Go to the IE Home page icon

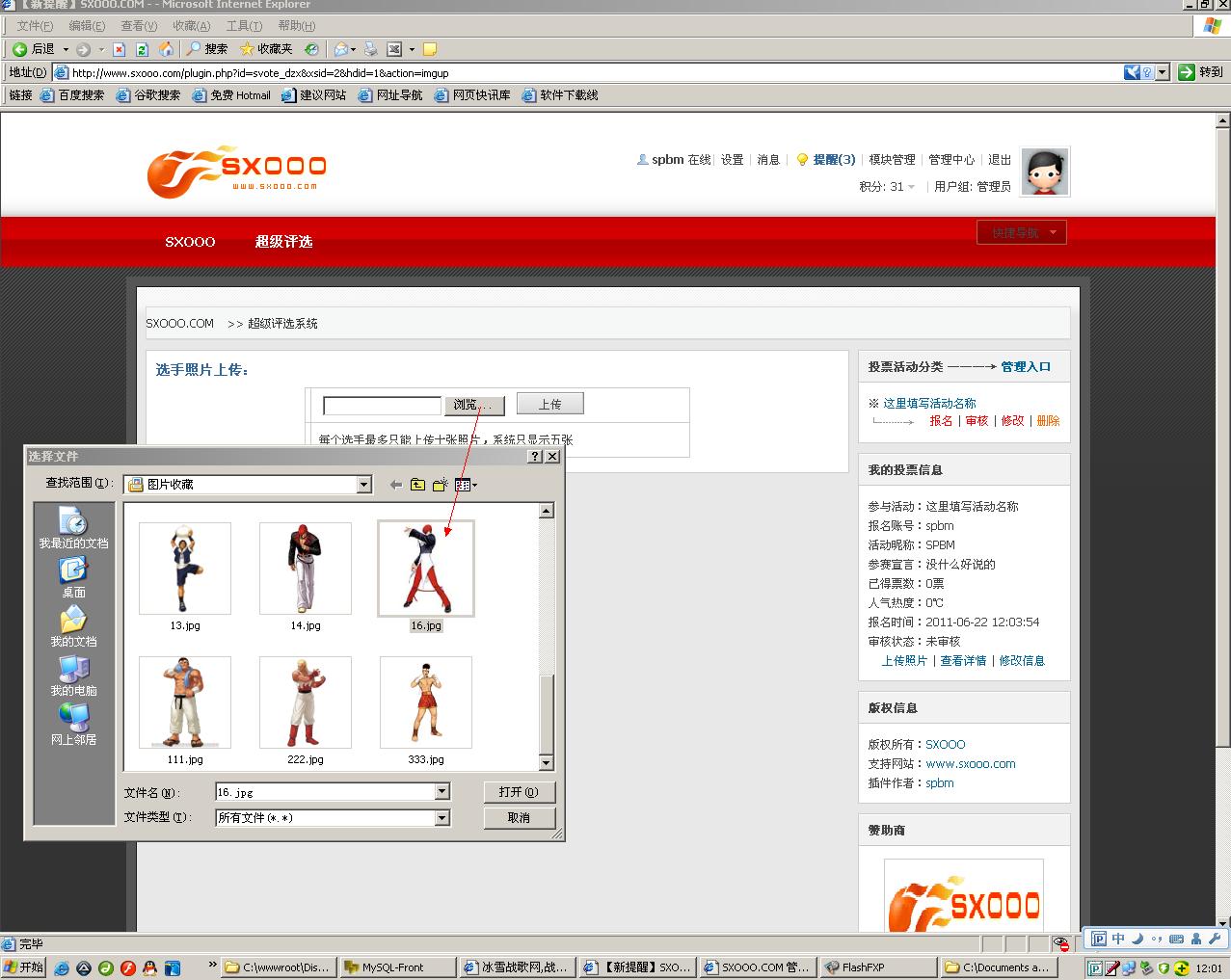[166, 49]
